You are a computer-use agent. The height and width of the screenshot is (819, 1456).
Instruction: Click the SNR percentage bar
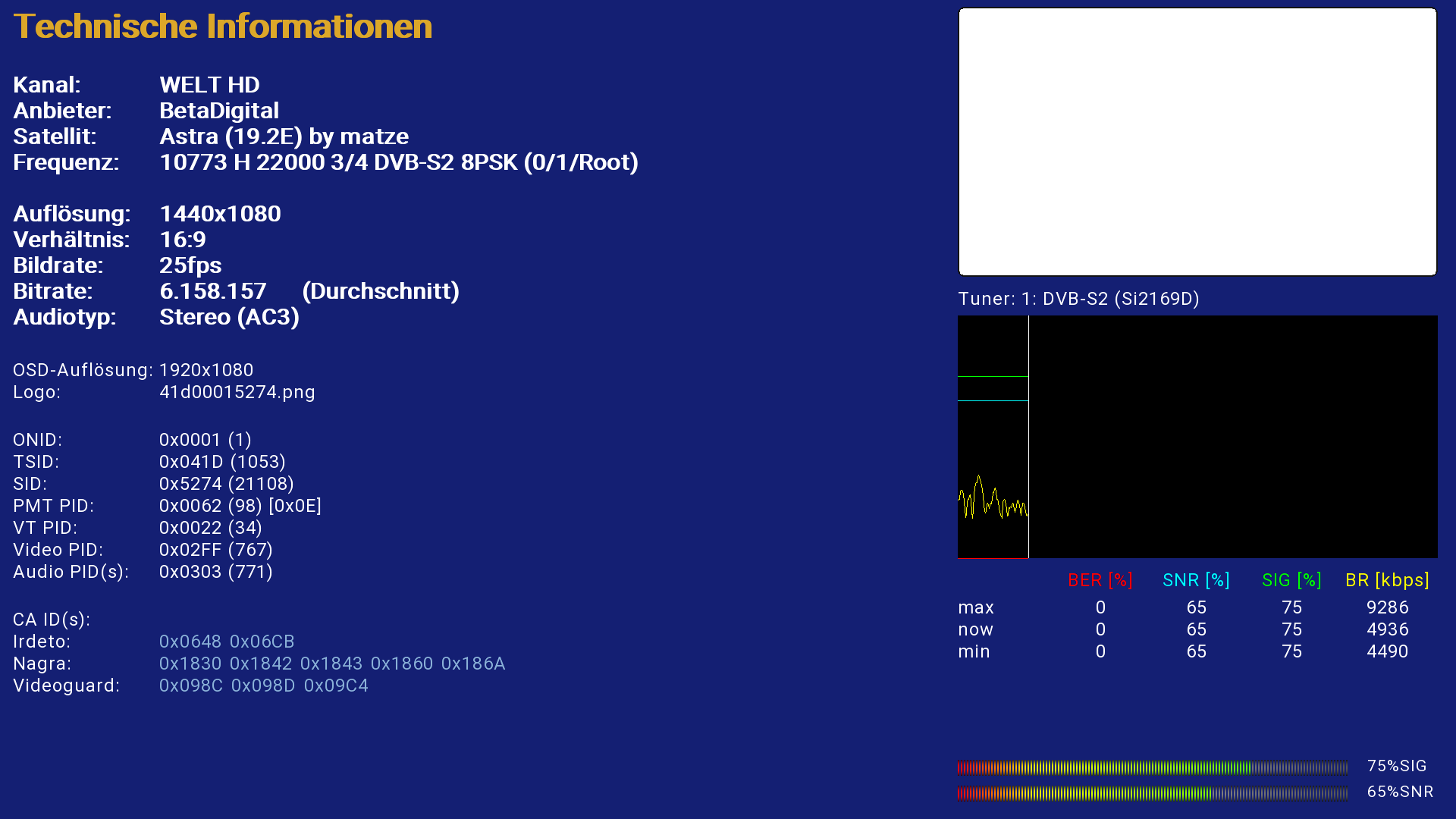(1151, 793)
